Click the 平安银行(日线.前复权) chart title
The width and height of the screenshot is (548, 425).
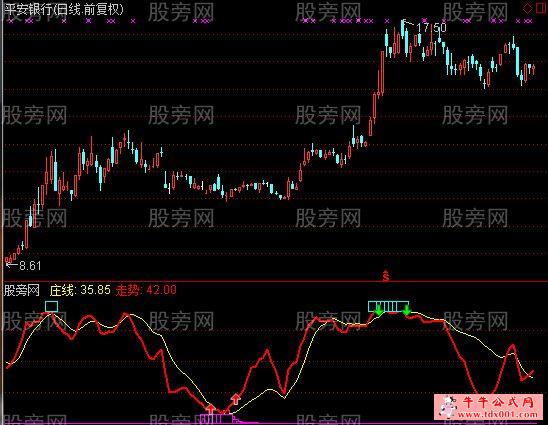coord(64,9)
